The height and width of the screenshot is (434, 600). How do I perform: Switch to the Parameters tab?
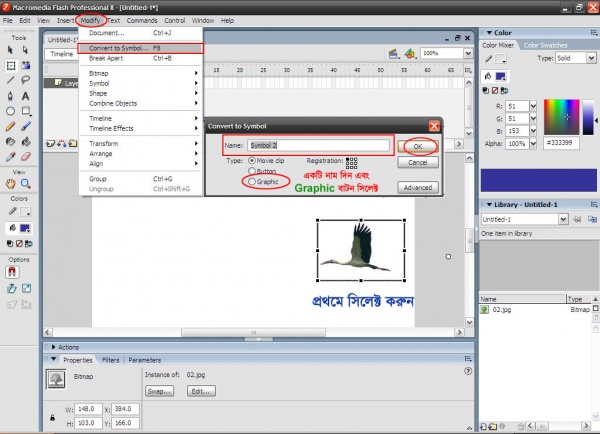click(145, 360)
